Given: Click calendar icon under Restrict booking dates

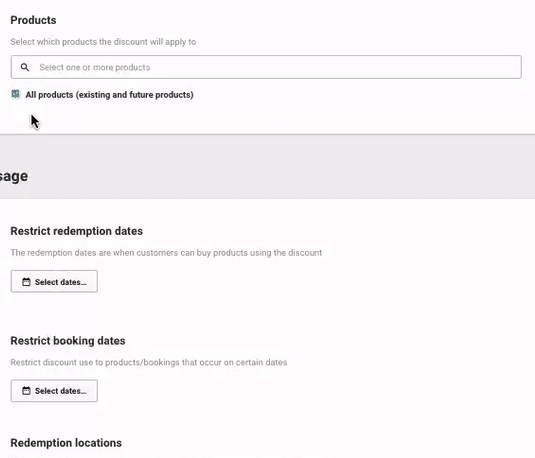Looking at the screenshot, I should (x=26, y=391).
